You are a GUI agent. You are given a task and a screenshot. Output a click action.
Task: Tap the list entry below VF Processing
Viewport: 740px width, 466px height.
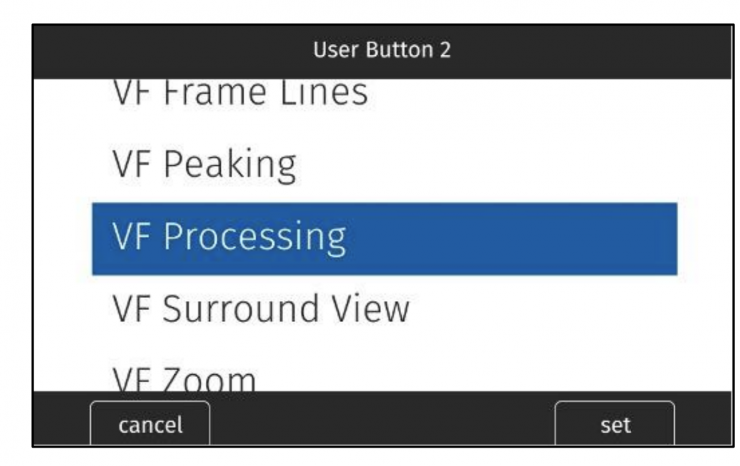260,310
